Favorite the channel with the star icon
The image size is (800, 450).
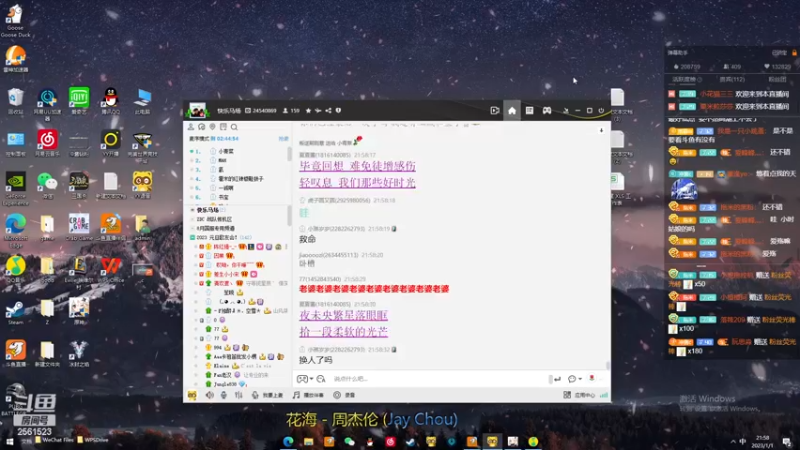[308, 111]
